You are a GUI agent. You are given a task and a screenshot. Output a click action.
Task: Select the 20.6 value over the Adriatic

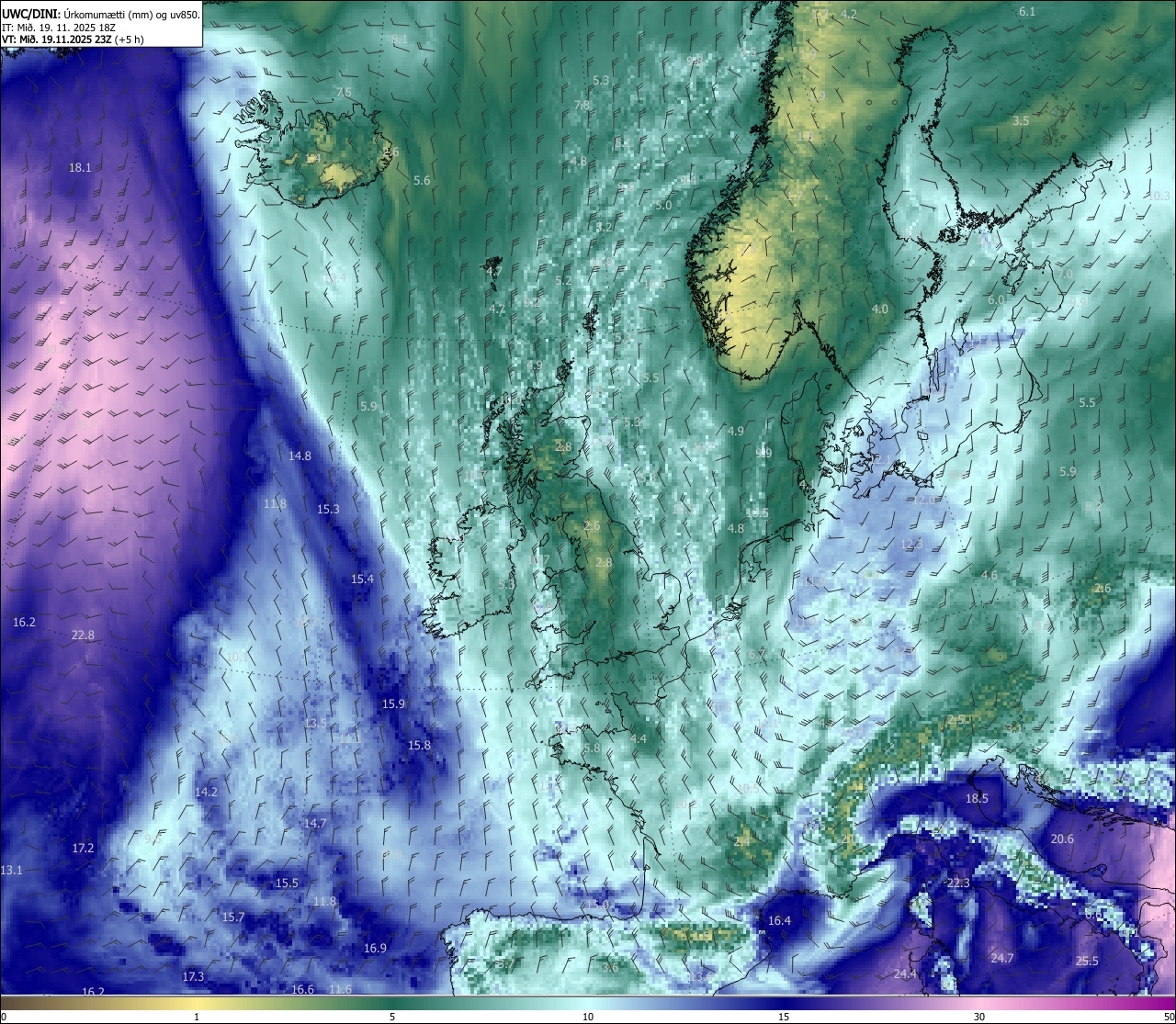(x=1062, y=839)
